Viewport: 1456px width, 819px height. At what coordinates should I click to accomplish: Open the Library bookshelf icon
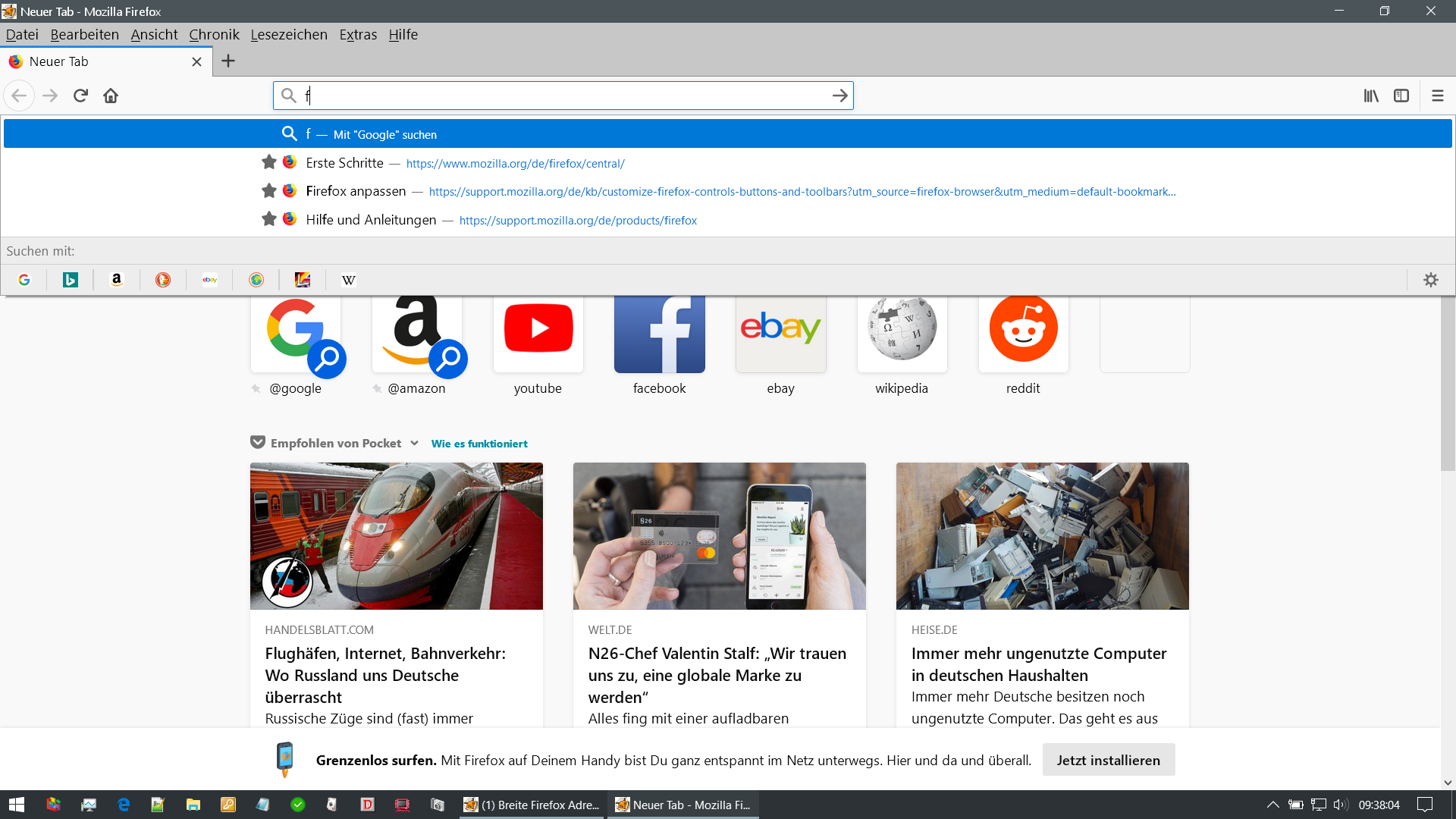click(x=1371, y=96)
